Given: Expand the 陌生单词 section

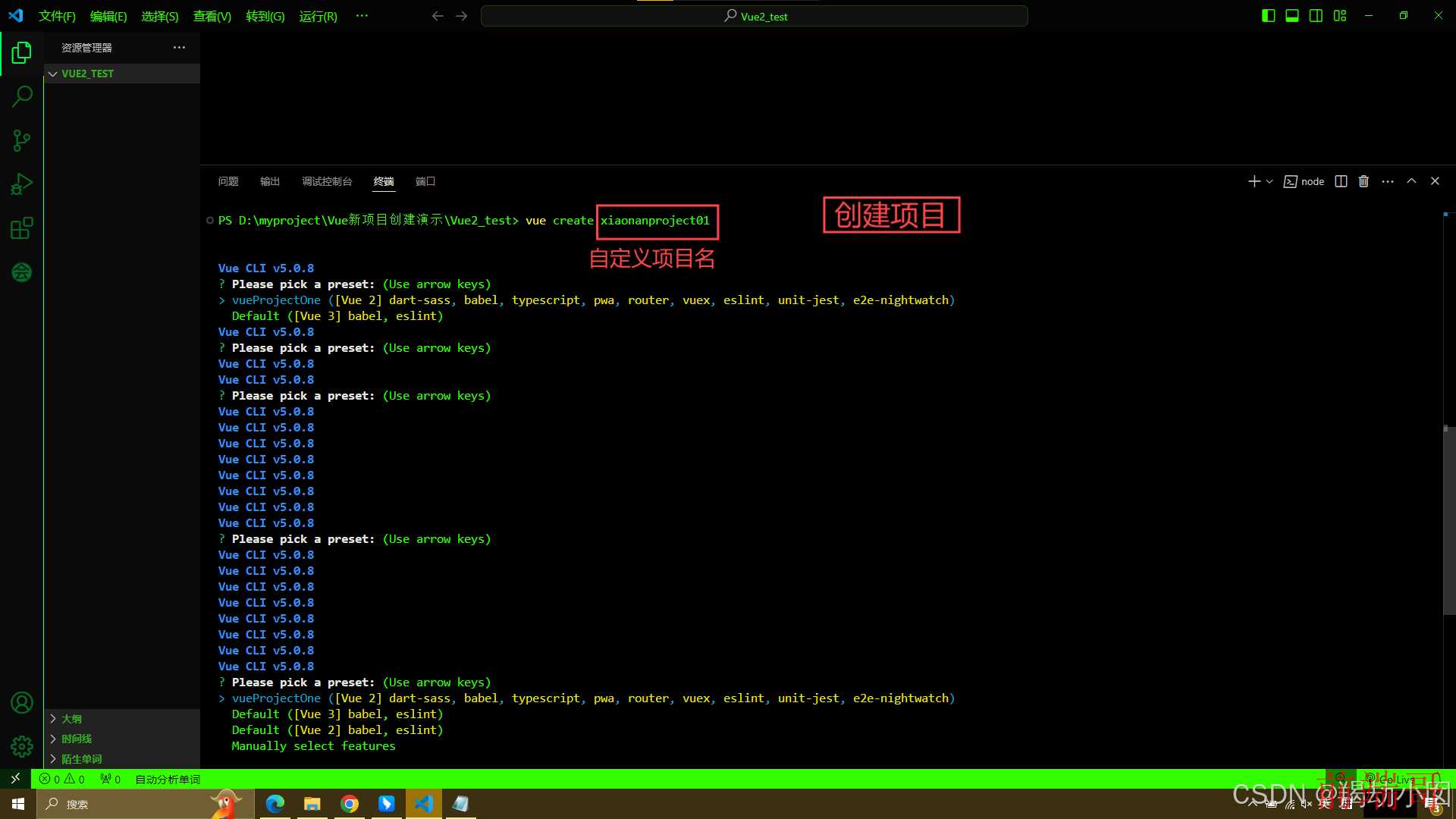Looking at the screenshot, I should click(121, 758).
